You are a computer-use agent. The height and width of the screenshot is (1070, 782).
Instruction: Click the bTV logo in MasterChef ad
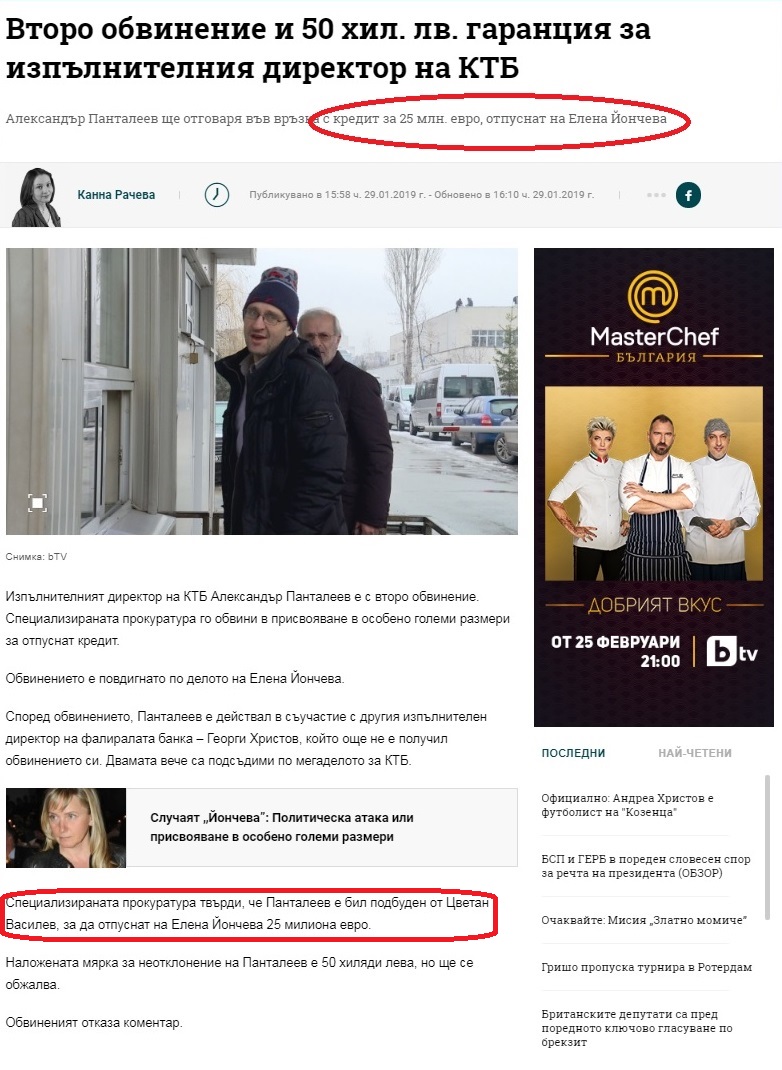tap(732, 652)
